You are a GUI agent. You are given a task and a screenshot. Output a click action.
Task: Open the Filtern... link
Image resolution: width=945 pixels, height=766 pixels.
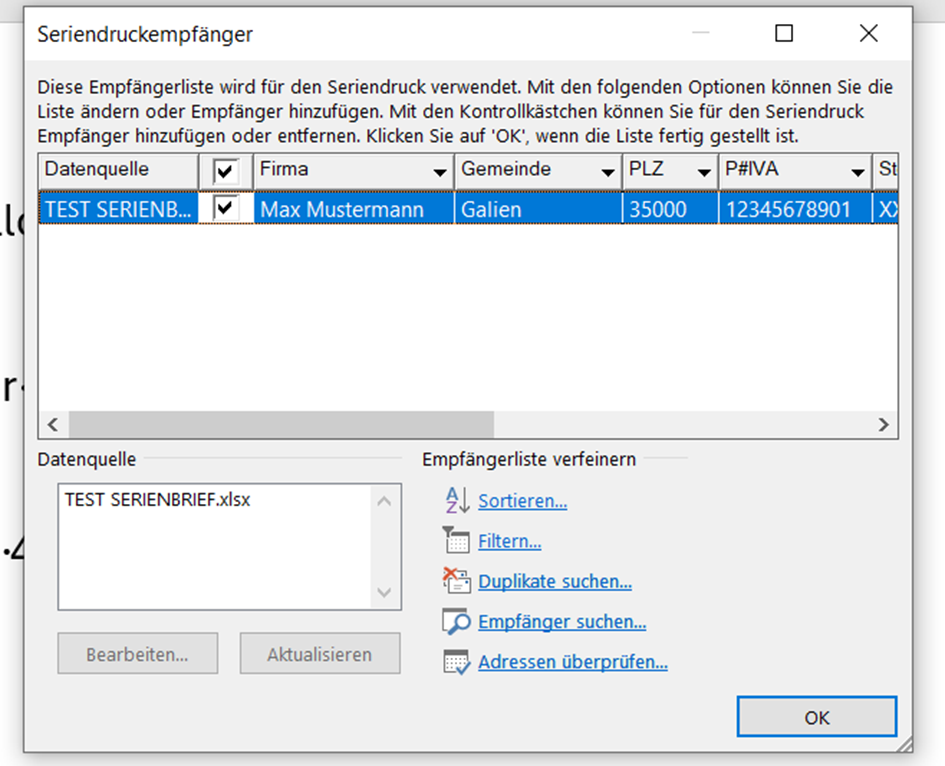(509, 541)
